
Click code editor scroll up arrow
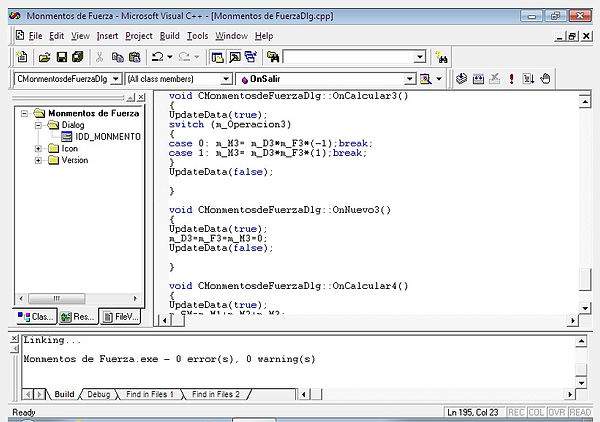click(x=585, y=102)
